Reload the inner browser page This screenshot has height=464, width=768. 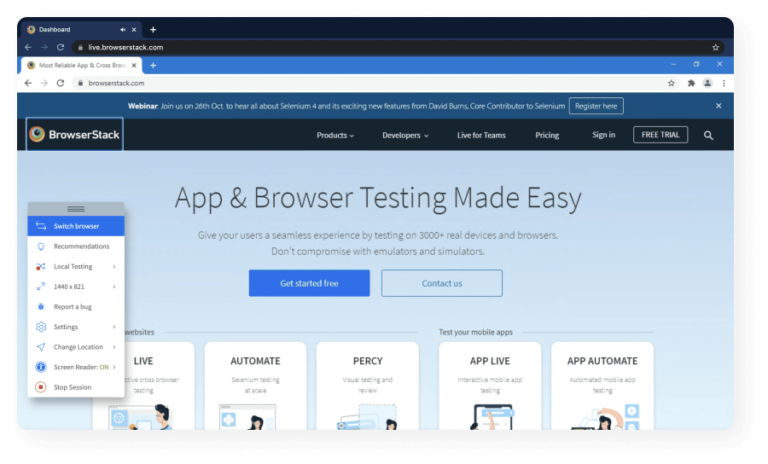(x=61, y=83)
